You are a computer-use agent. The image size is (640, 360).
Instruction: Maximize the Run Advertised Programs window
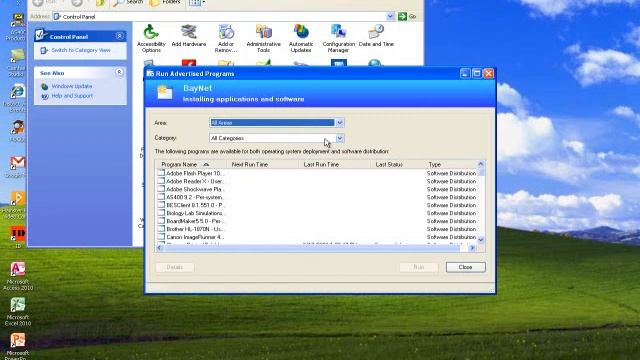[x=476, y=73]
